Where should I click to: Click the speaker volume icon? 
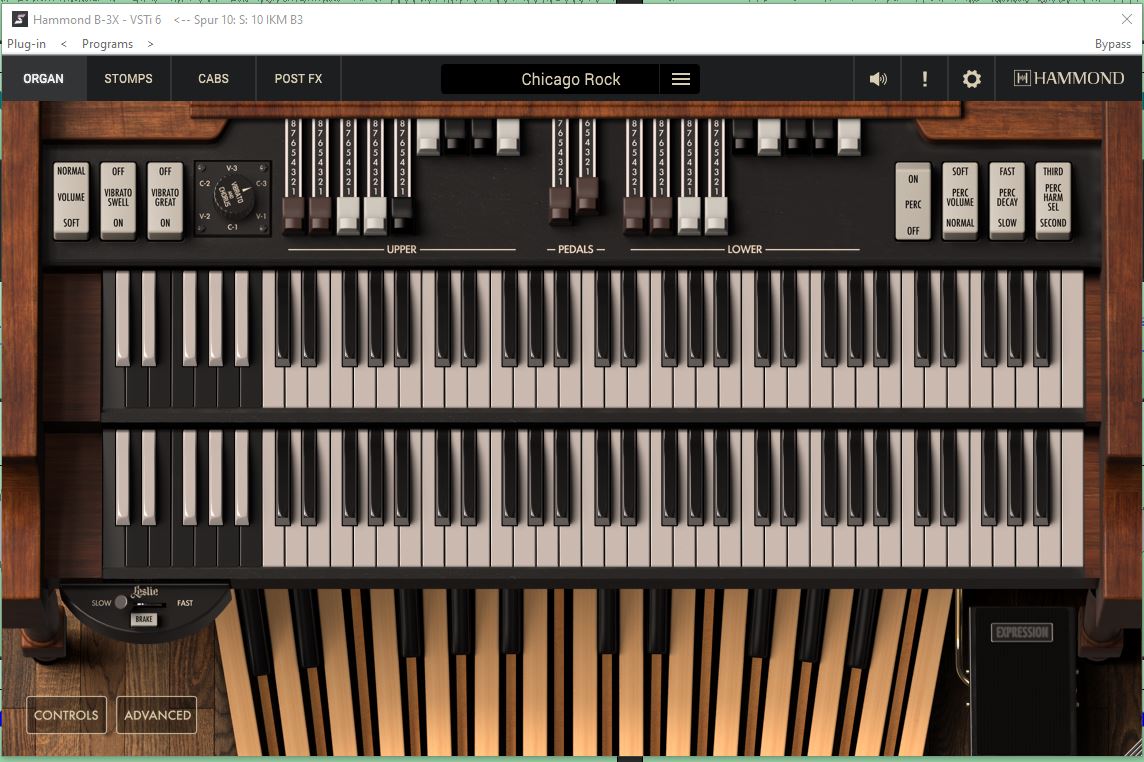(x=878, y=79)
